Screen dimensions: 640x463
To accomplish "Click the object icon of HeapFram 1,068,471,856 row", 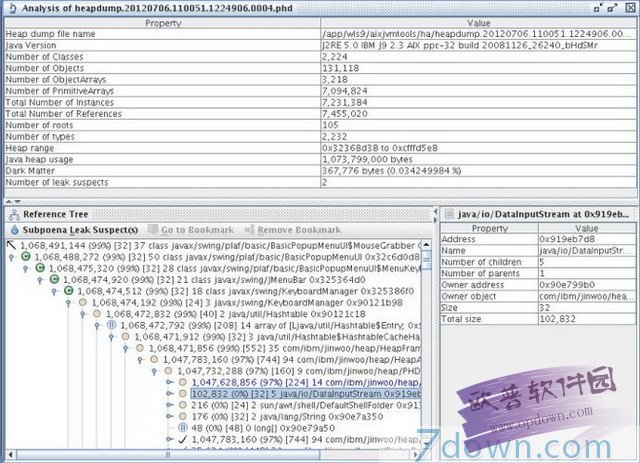I will (140, 348).
